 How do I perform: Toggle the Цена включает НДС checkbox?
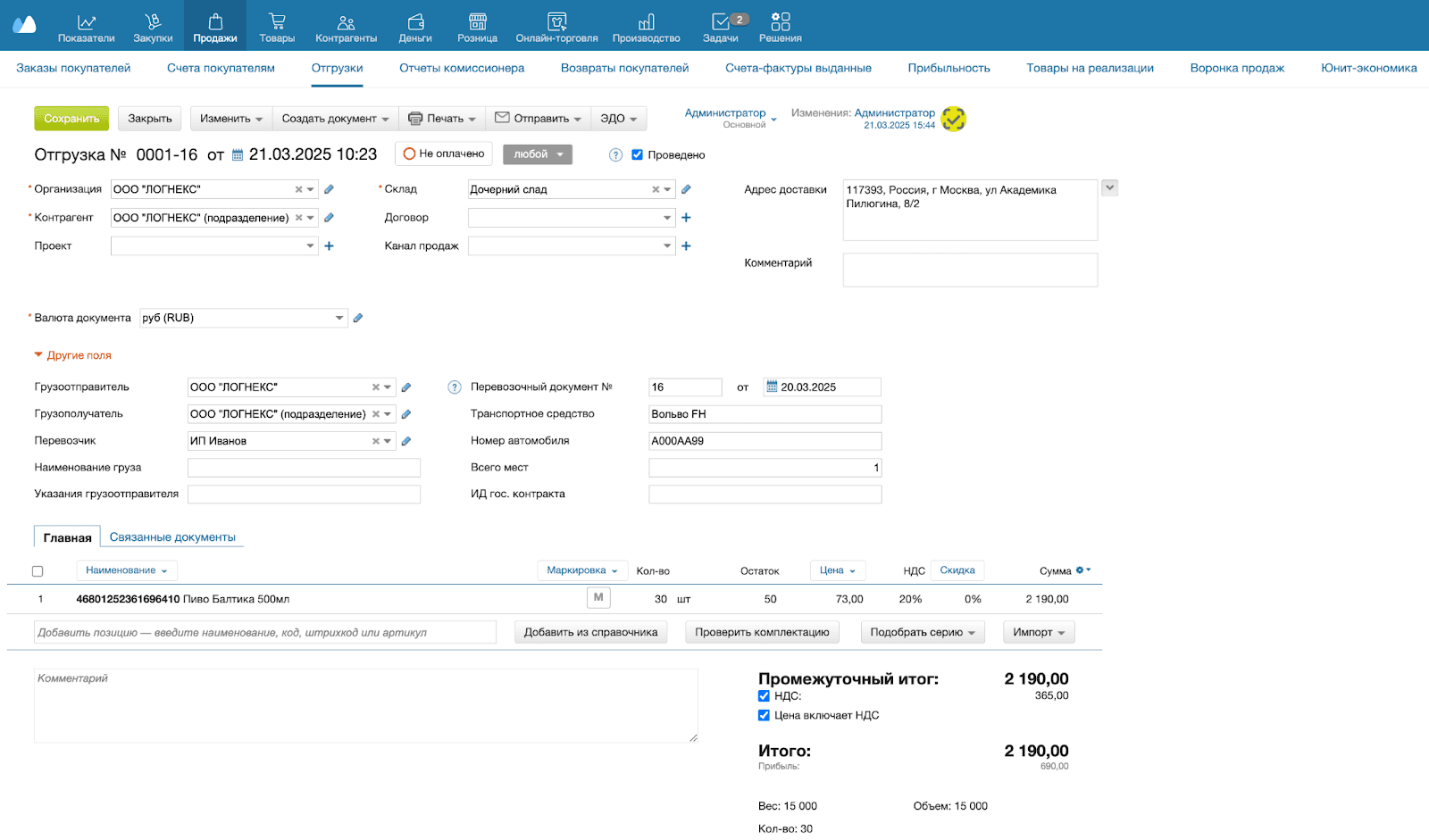(x=764, y=715)
